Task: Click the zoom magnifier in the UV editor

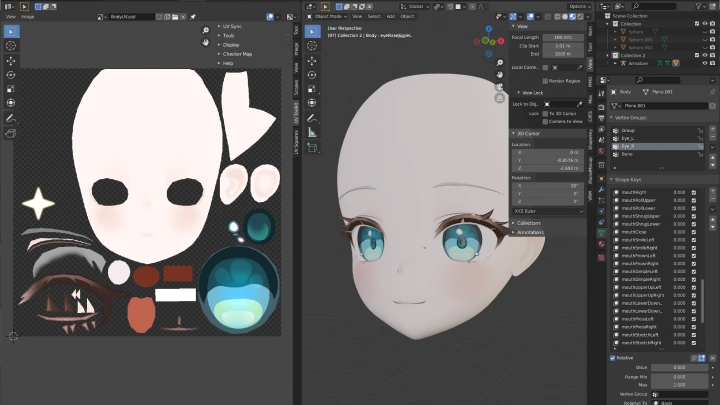Action: (206, 30)
